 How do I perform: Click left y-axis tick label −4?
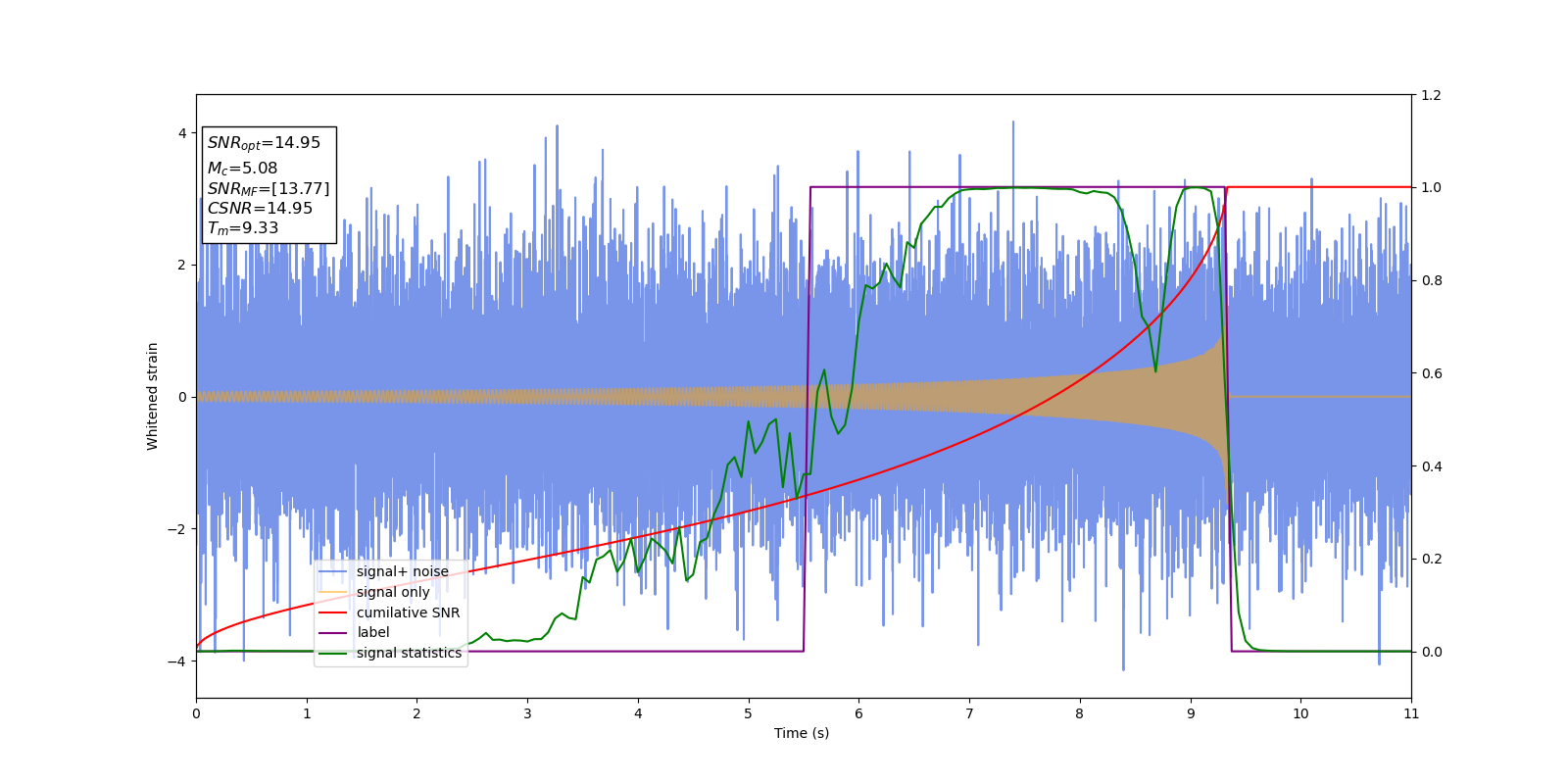point(178,661)
